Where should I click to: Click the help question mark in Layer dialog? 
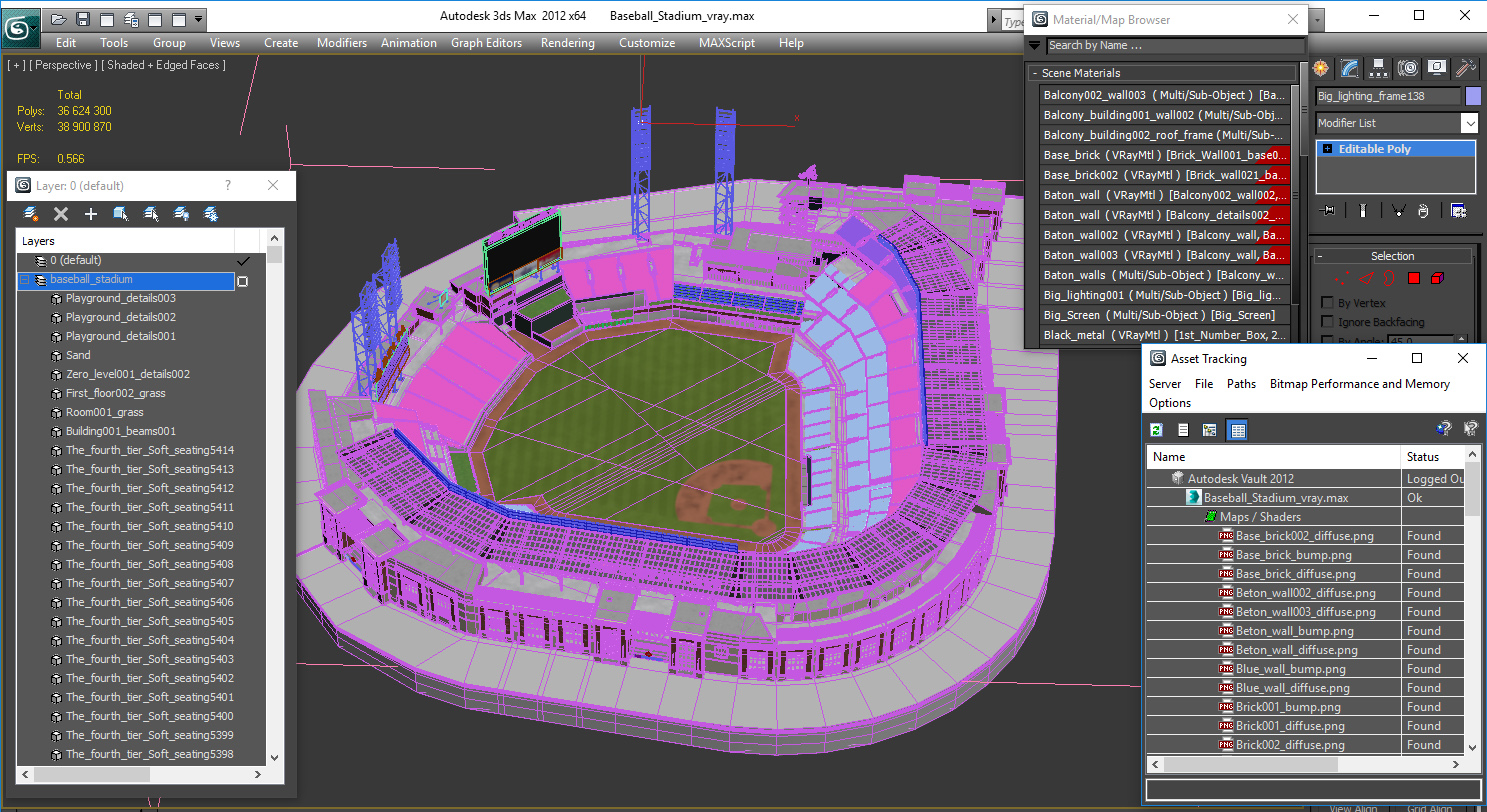pyautogui.click(x=227, y=185)
